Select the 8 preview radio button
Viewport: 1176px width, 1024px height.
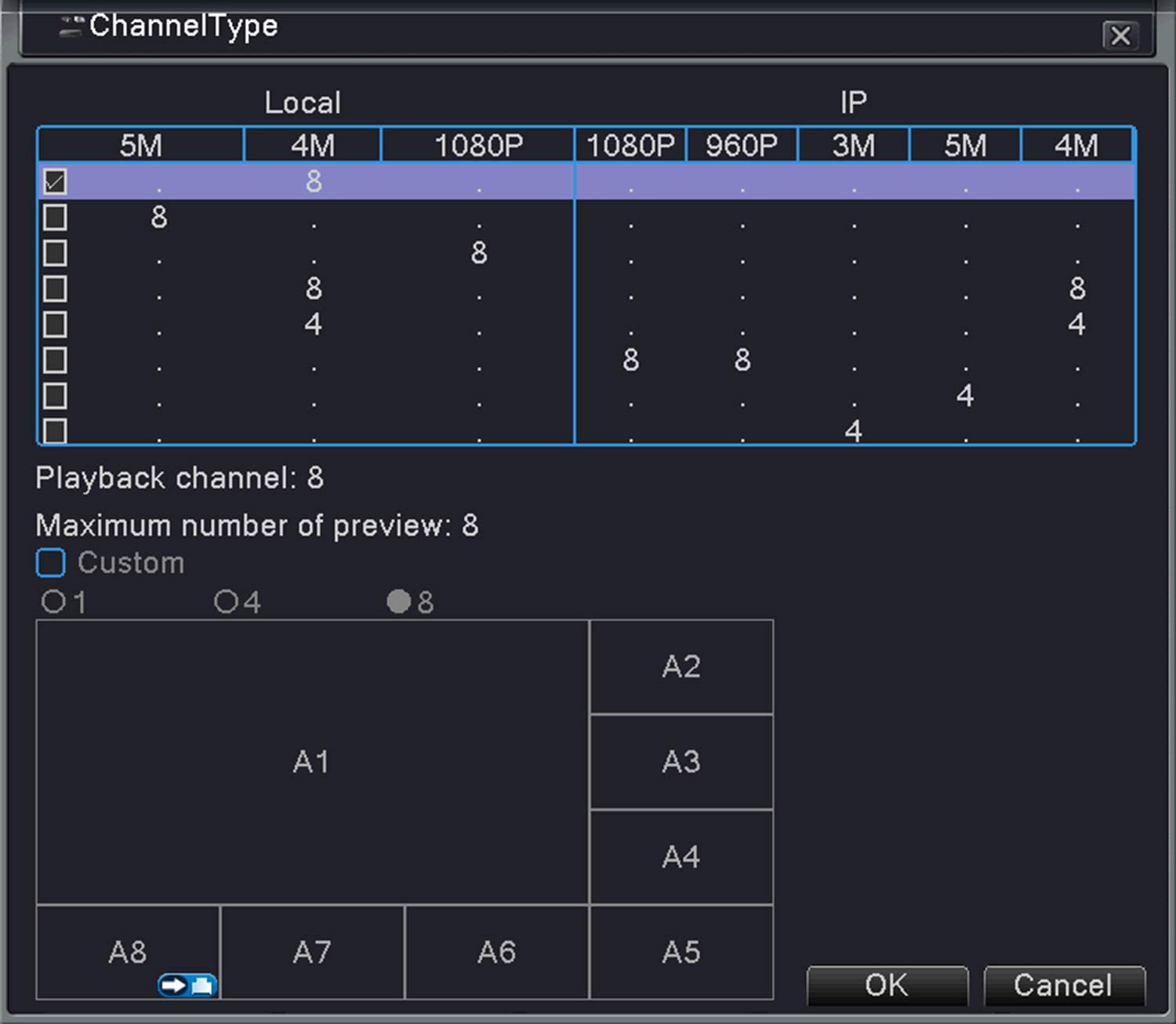(x=399, y=601)
